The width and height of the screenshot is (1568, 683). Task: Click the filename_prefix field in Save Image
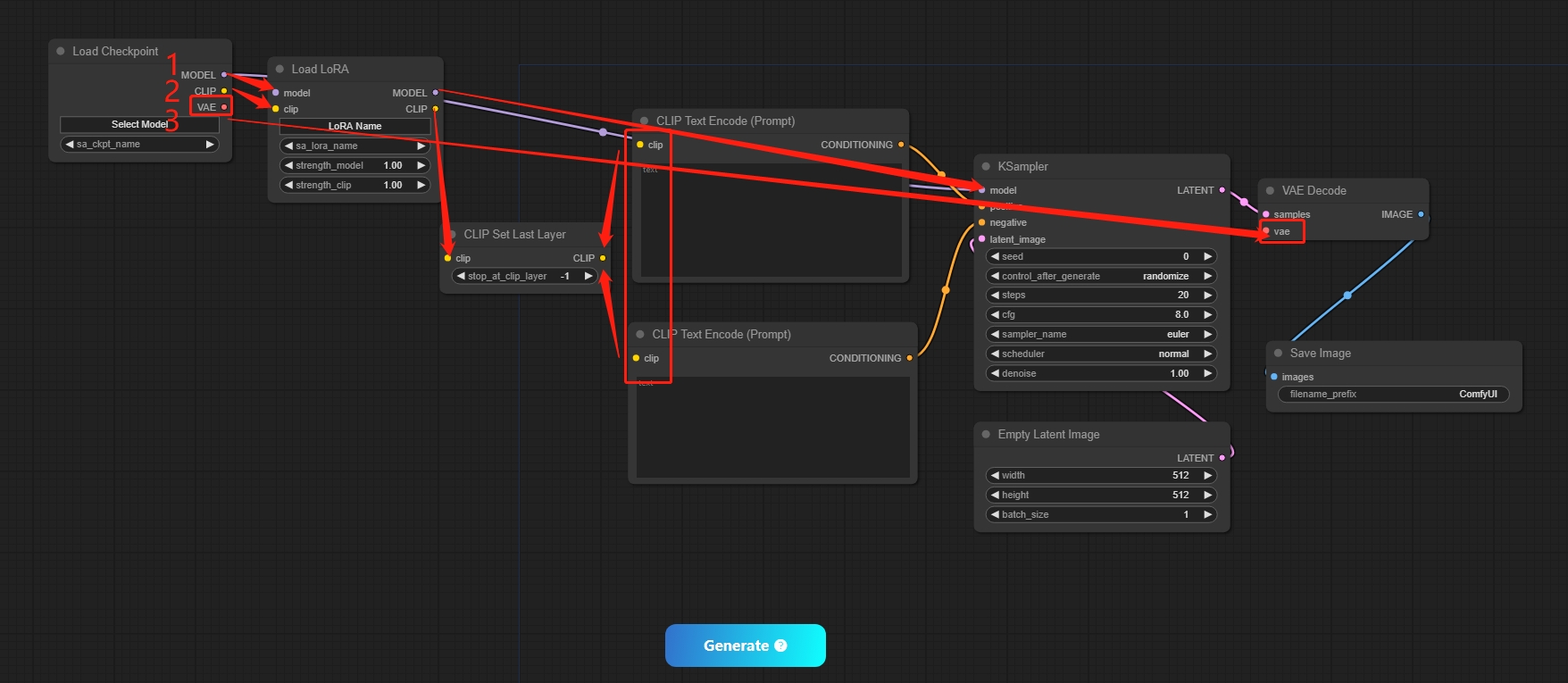[1392, 394]
